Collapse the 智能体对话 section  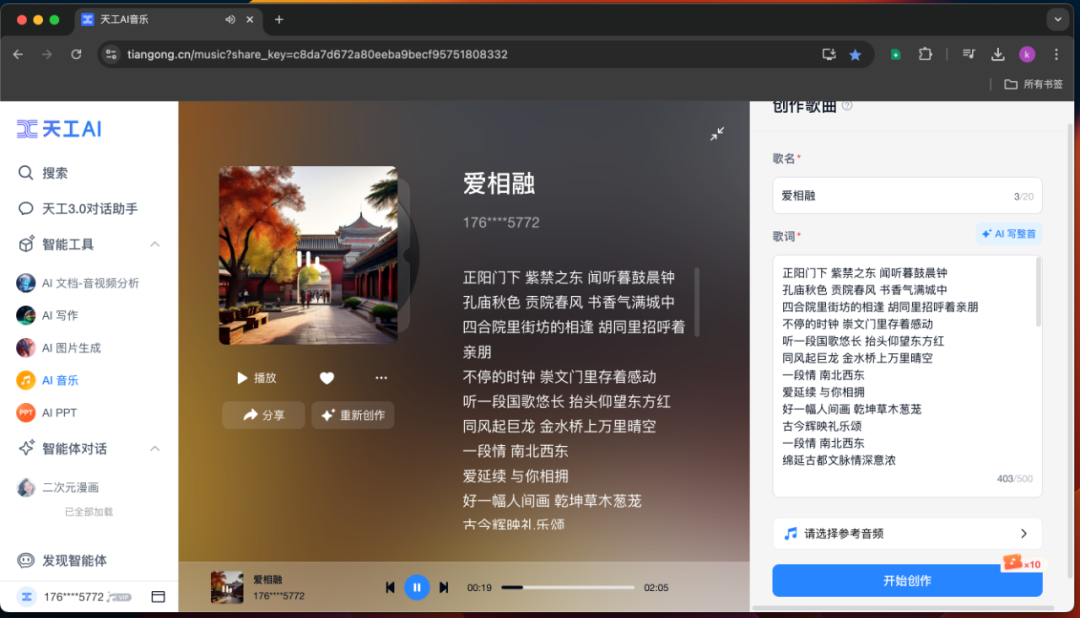click(x=155, y=448)
